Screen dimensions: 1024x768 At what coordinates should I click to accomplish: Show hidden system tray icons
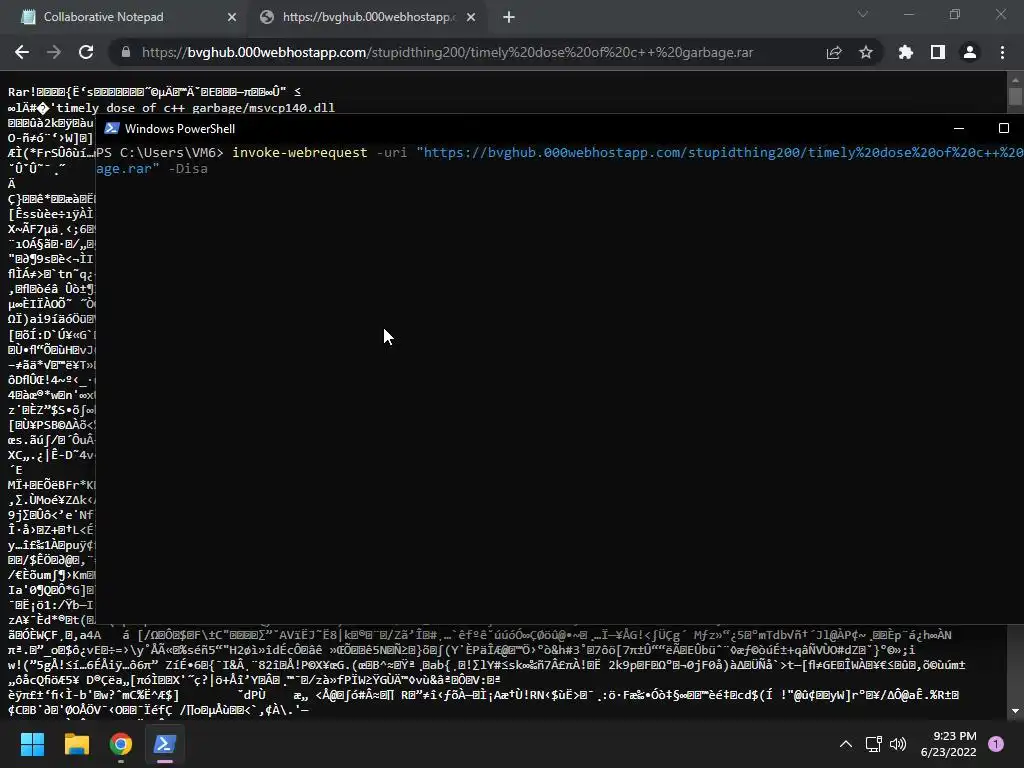(846, 744)
